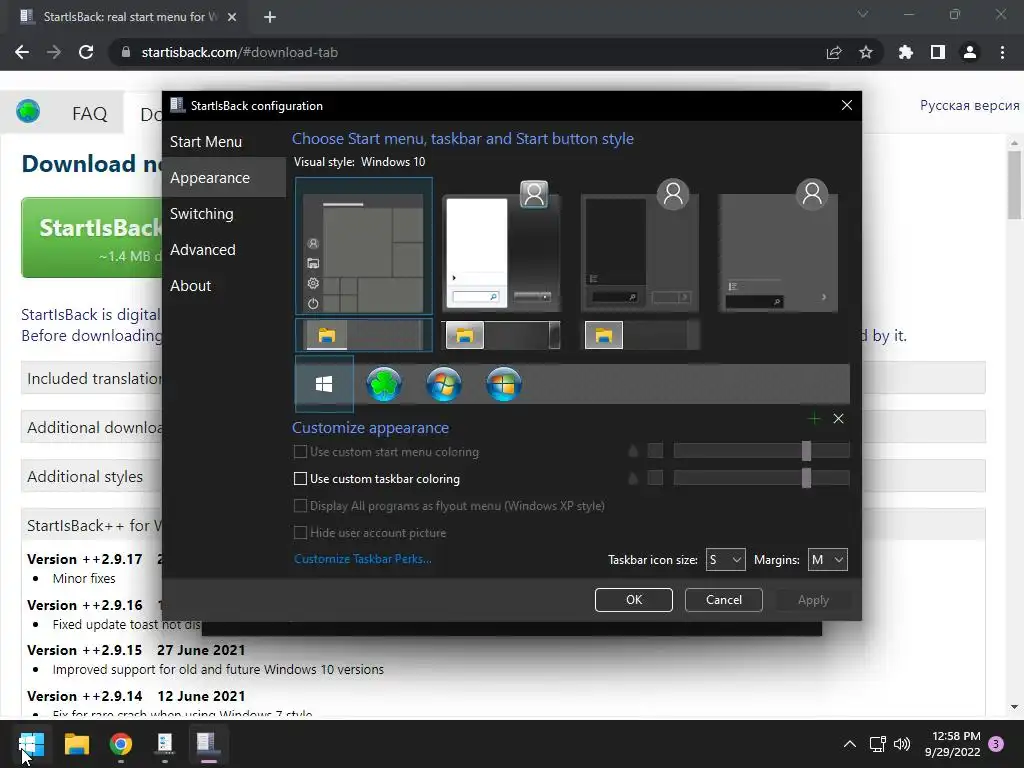The height and width of the screenshot is (768, 1024).
Task: Switch to Русская версия link
Action: [969, 105]
